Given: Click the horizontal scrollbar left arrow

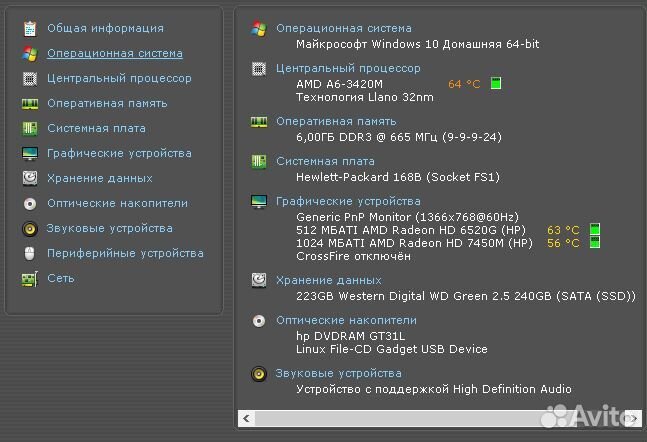Looking at the screenshot, I should [246, 418].
